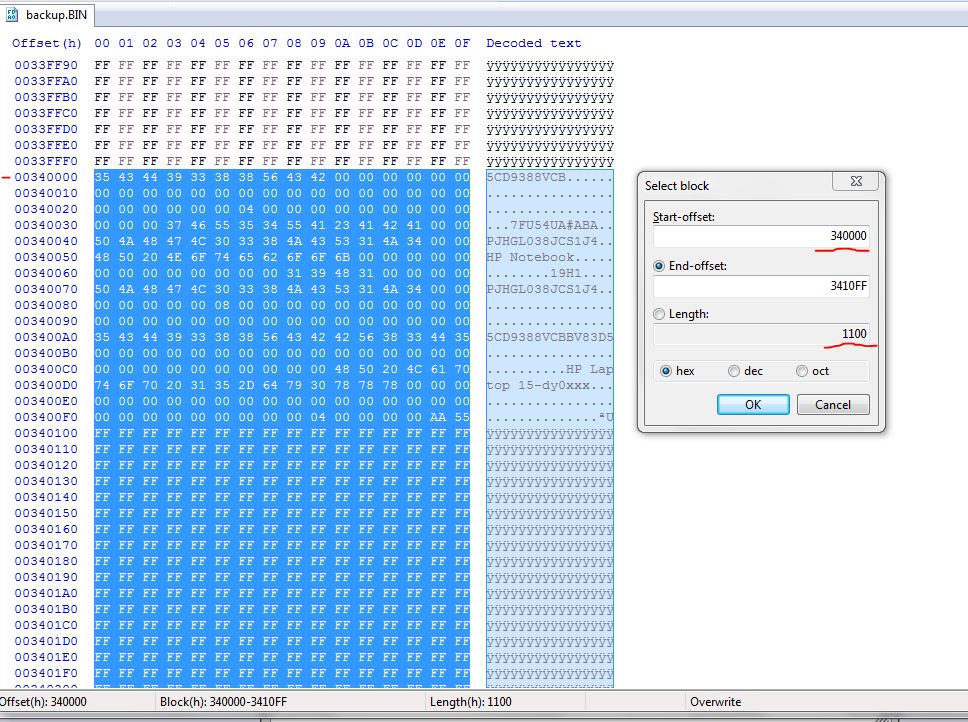Viewport: 968px width, 722px height.
Task: Select offset row 00340050
Action: [46, 257]
